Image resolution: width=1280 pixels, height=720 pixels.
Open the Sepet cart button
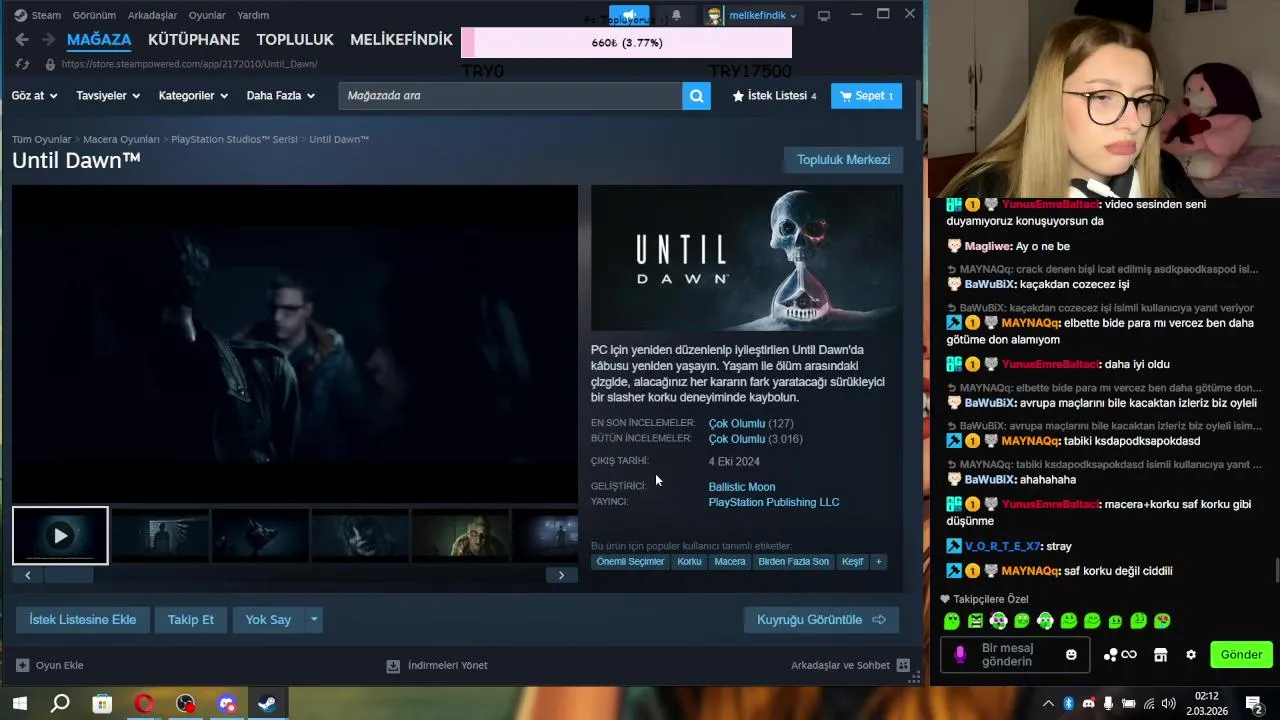[867, 96]
